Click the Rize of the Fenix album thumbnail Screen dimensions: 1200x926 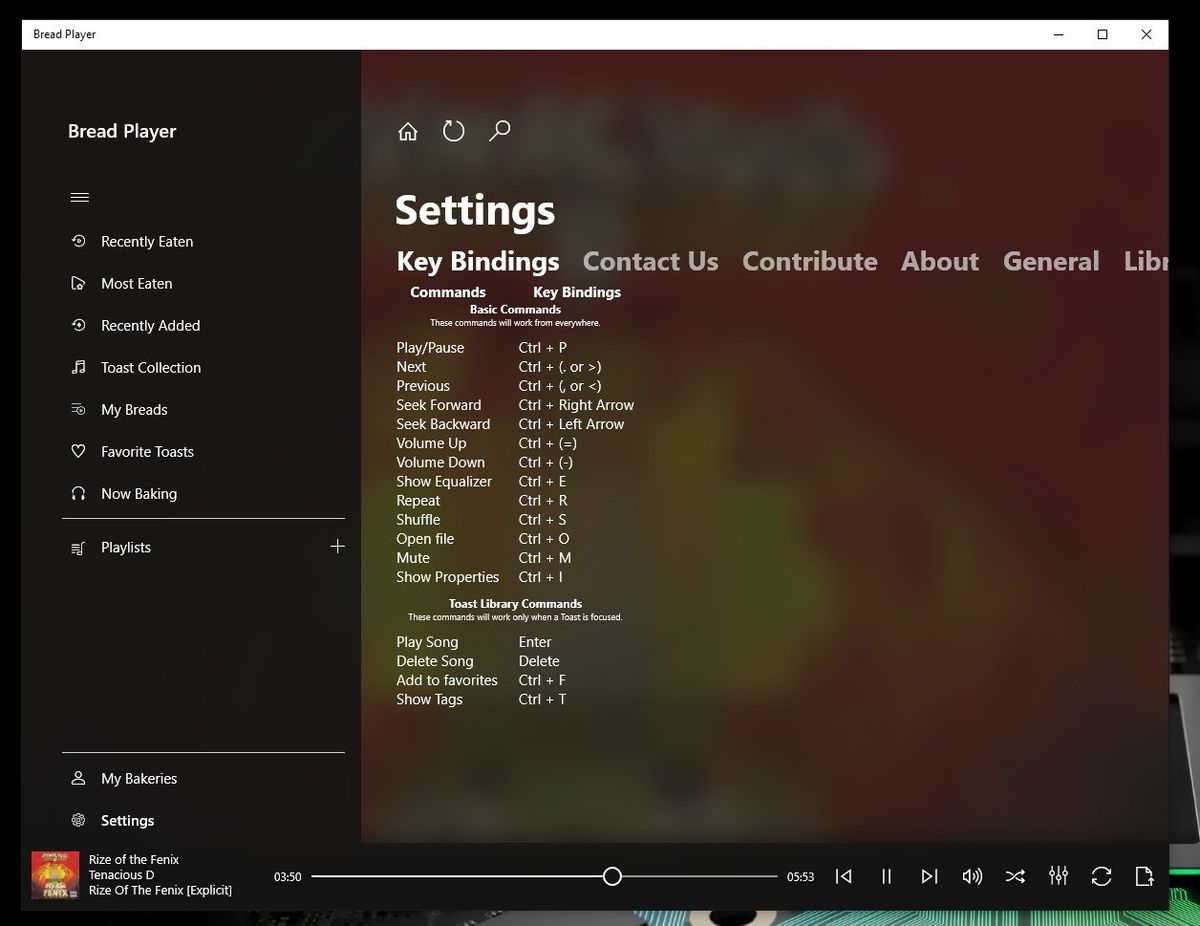click(x=55, y=874)
